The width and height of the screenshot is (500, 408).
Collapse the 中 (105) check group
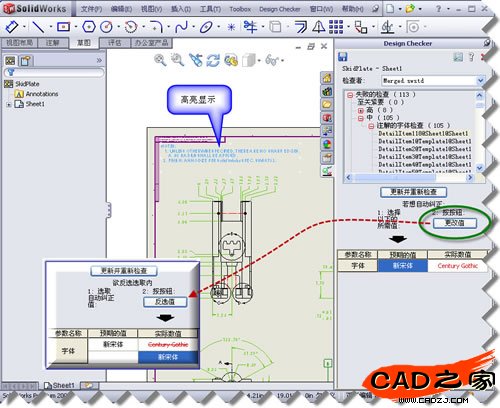pyautogui.click(x=361, y=118)
